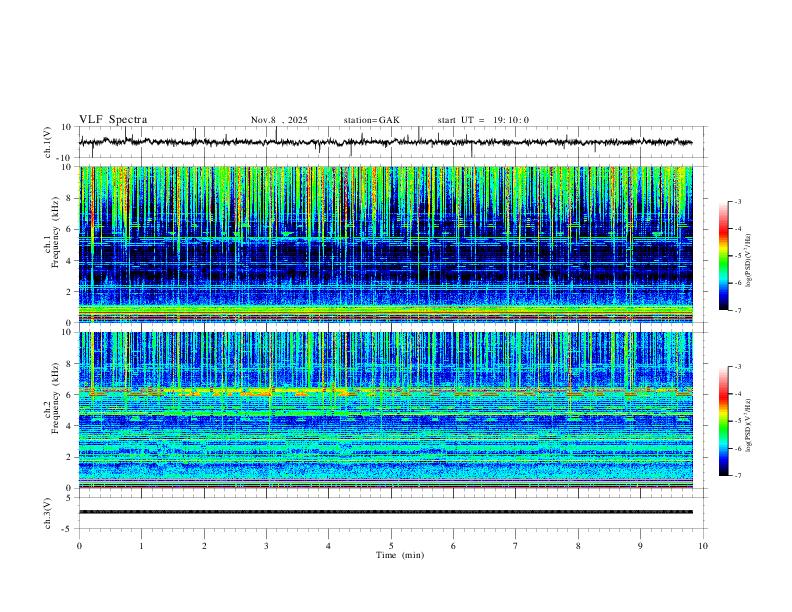Click the ch.3 flat trace line
The width and height of the screenshot is (792, 612).
[385, 512]
